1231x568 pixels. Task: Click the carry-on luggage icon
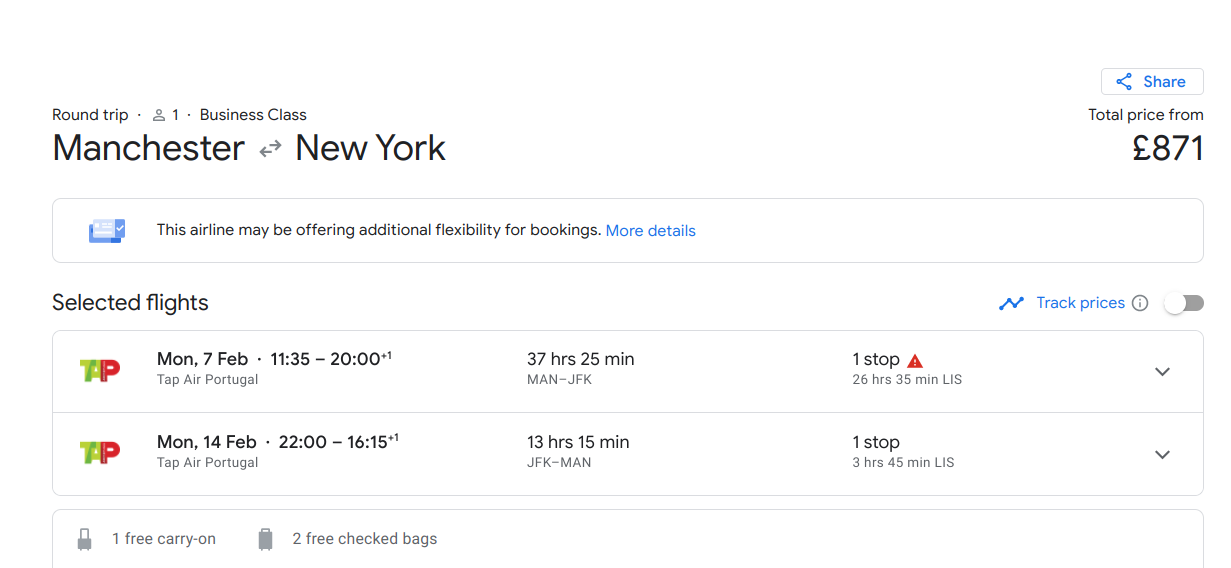[85, 539]
